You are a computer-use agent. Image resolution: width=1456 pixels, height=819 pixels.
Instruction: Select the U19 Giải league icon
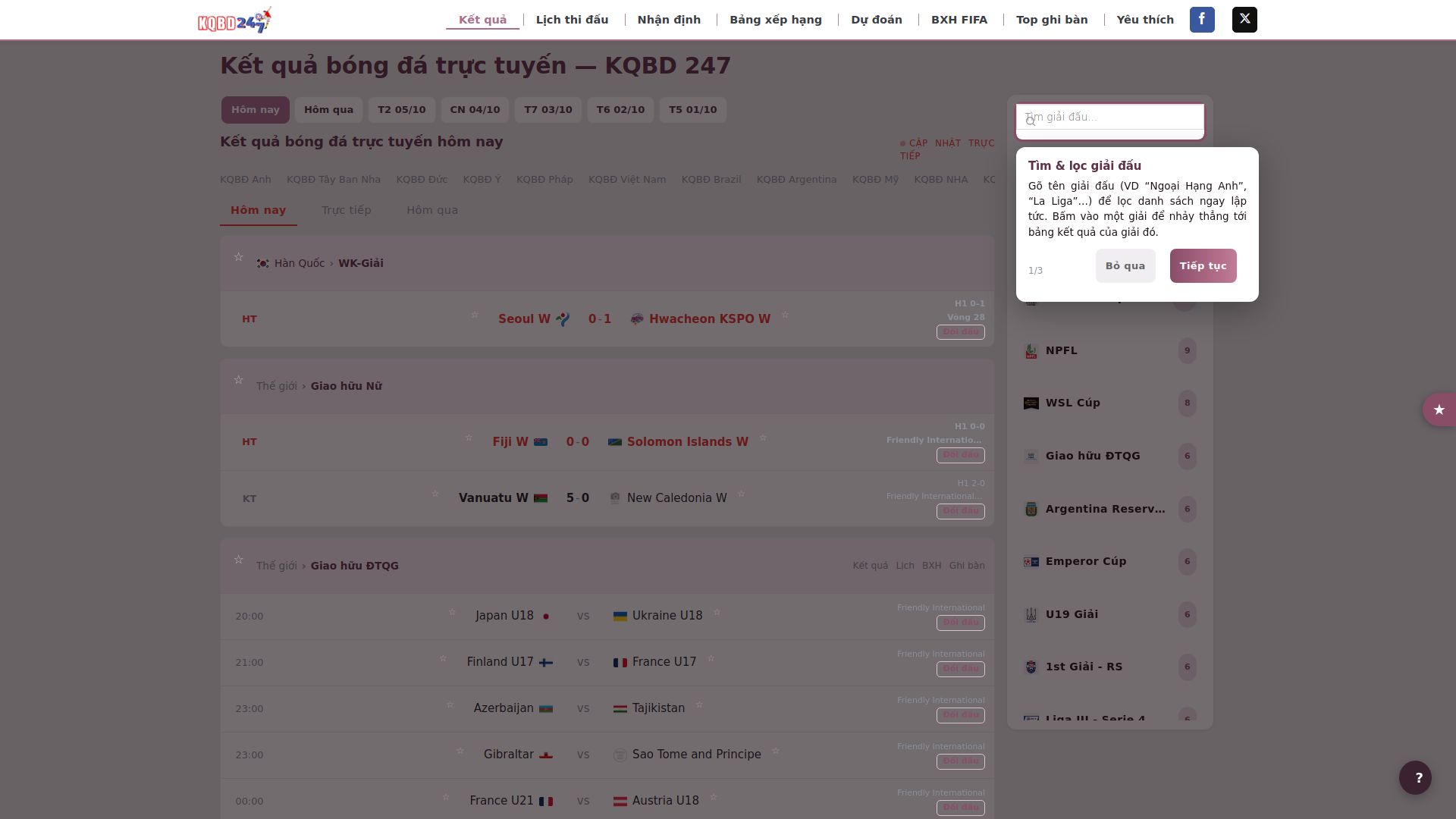click(1031, 615)
